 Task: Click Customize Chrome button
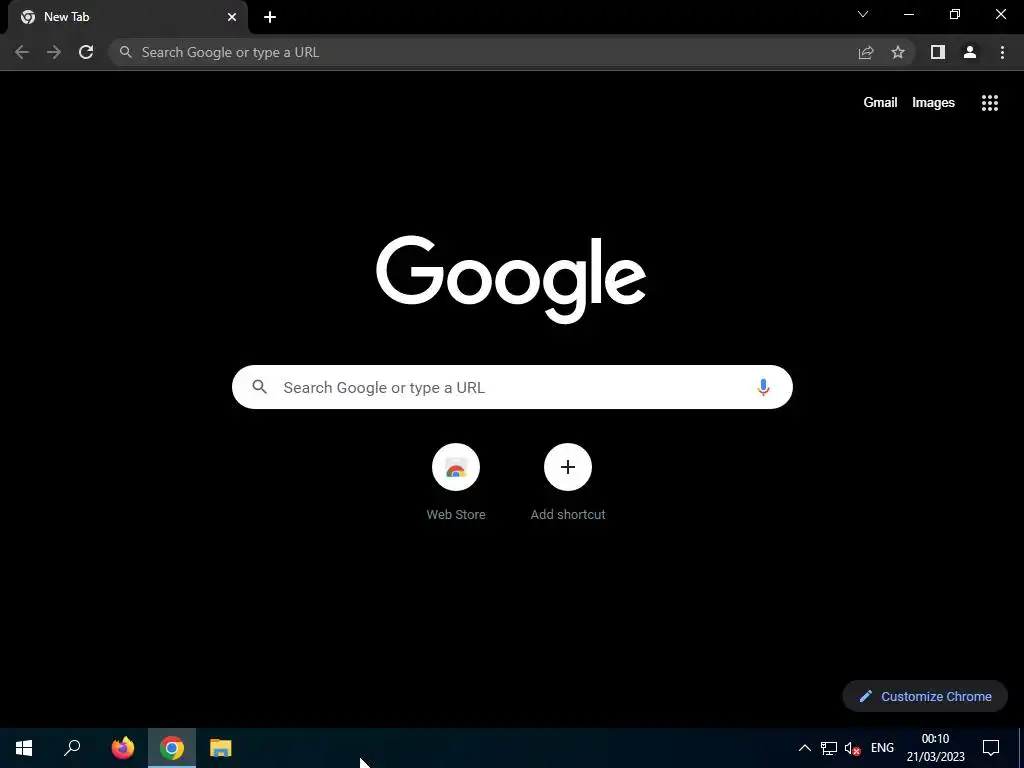coord(925,696)
